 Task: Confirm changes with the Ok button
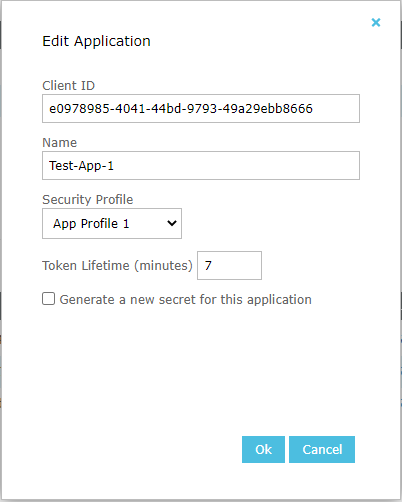tap(263, 449)
